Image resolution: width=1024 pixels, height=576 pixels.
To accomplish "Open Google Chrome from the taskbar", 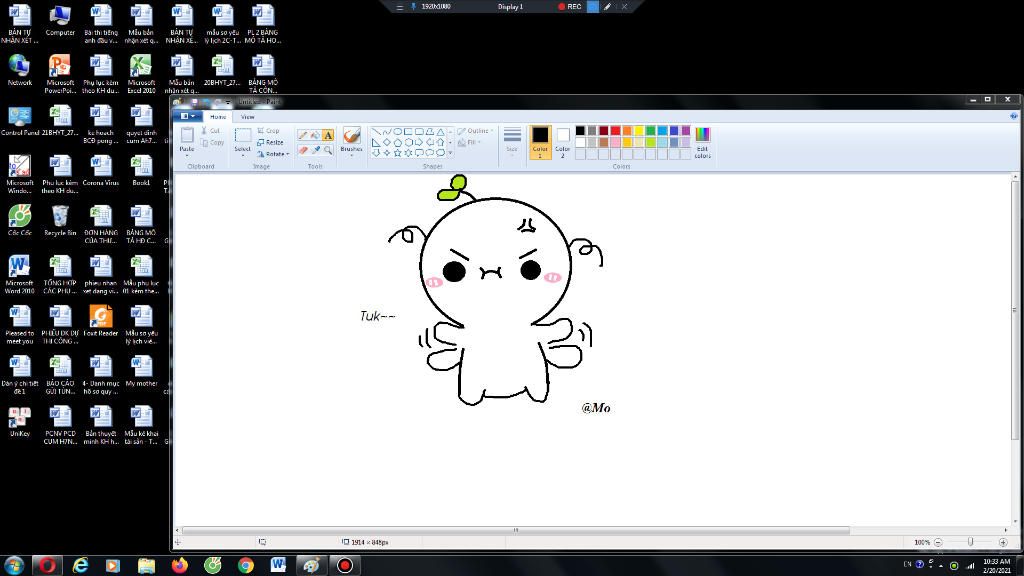I will point(246,565).
